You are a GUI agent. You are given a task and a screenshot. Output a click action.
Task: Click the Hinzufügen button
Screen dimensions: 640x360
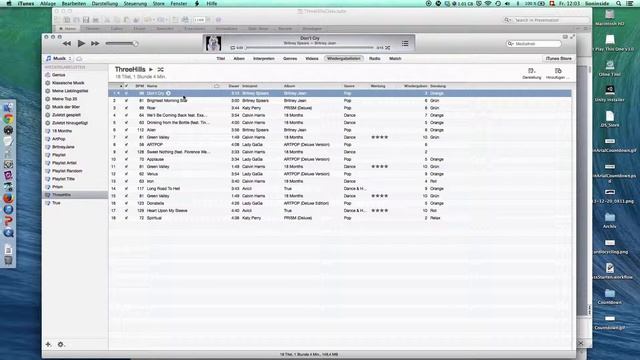[x=557, y=73]
